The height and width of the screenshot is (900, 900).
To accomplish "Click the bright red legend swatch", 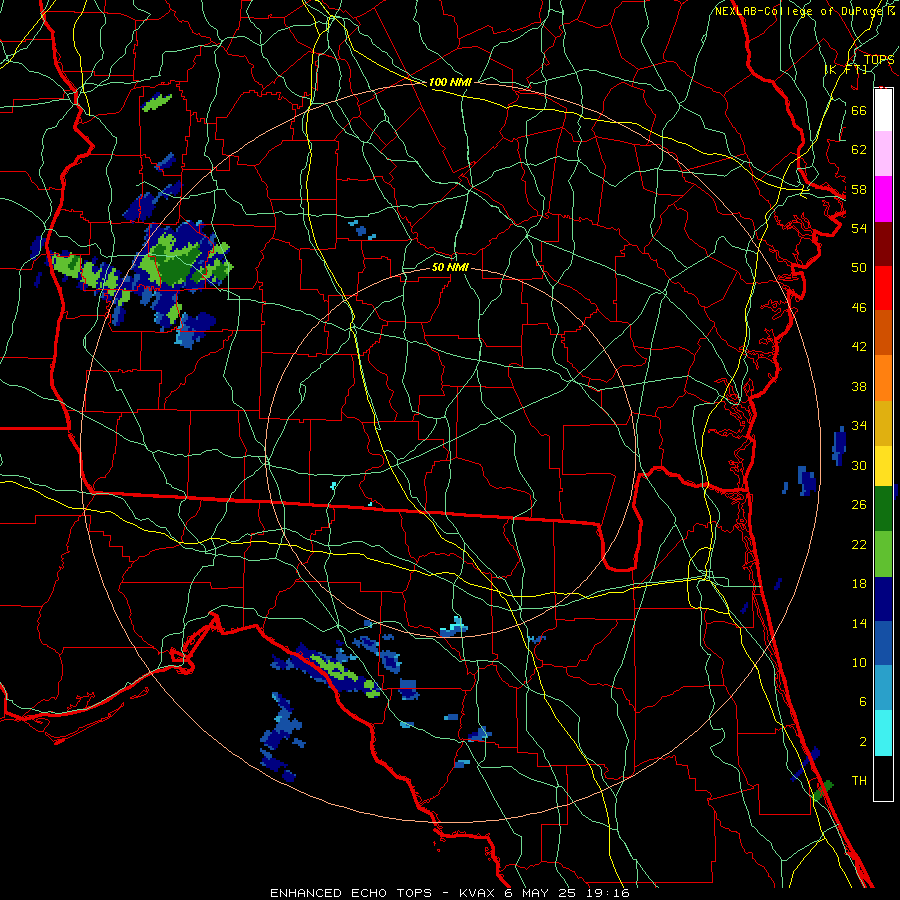I will click(883, 288).
